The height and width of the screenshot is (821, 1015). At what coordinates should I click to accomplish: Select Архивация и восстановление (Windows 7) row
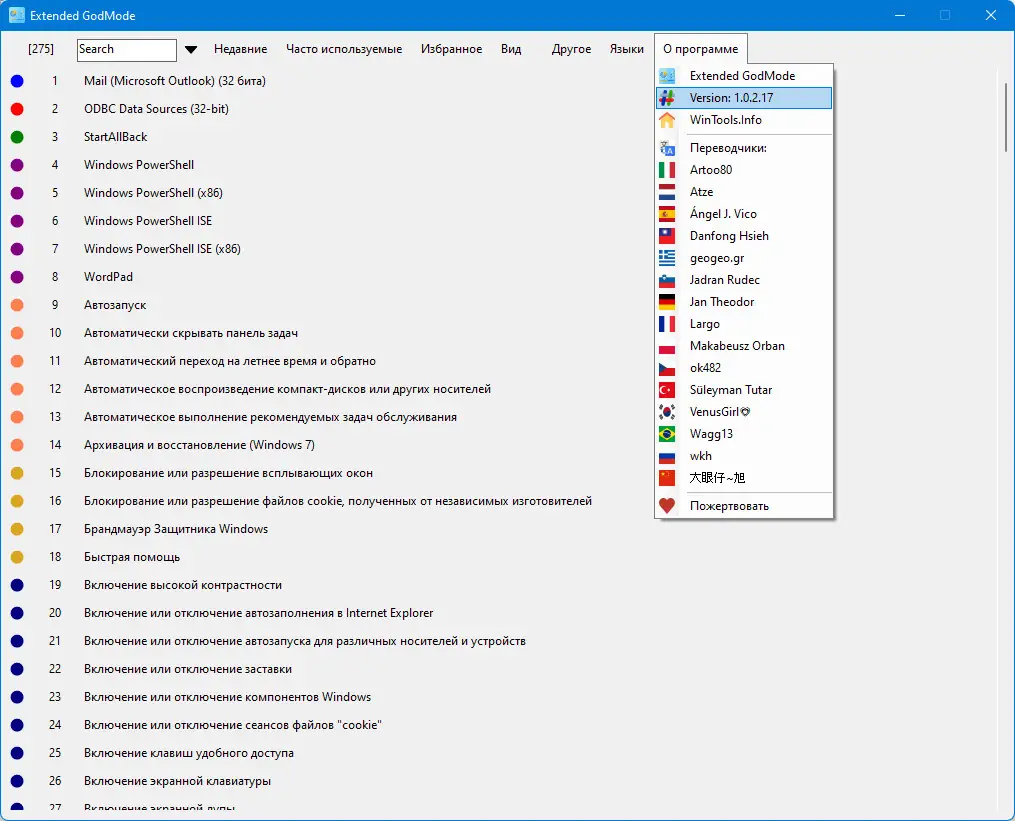click(x=199, y=445)
